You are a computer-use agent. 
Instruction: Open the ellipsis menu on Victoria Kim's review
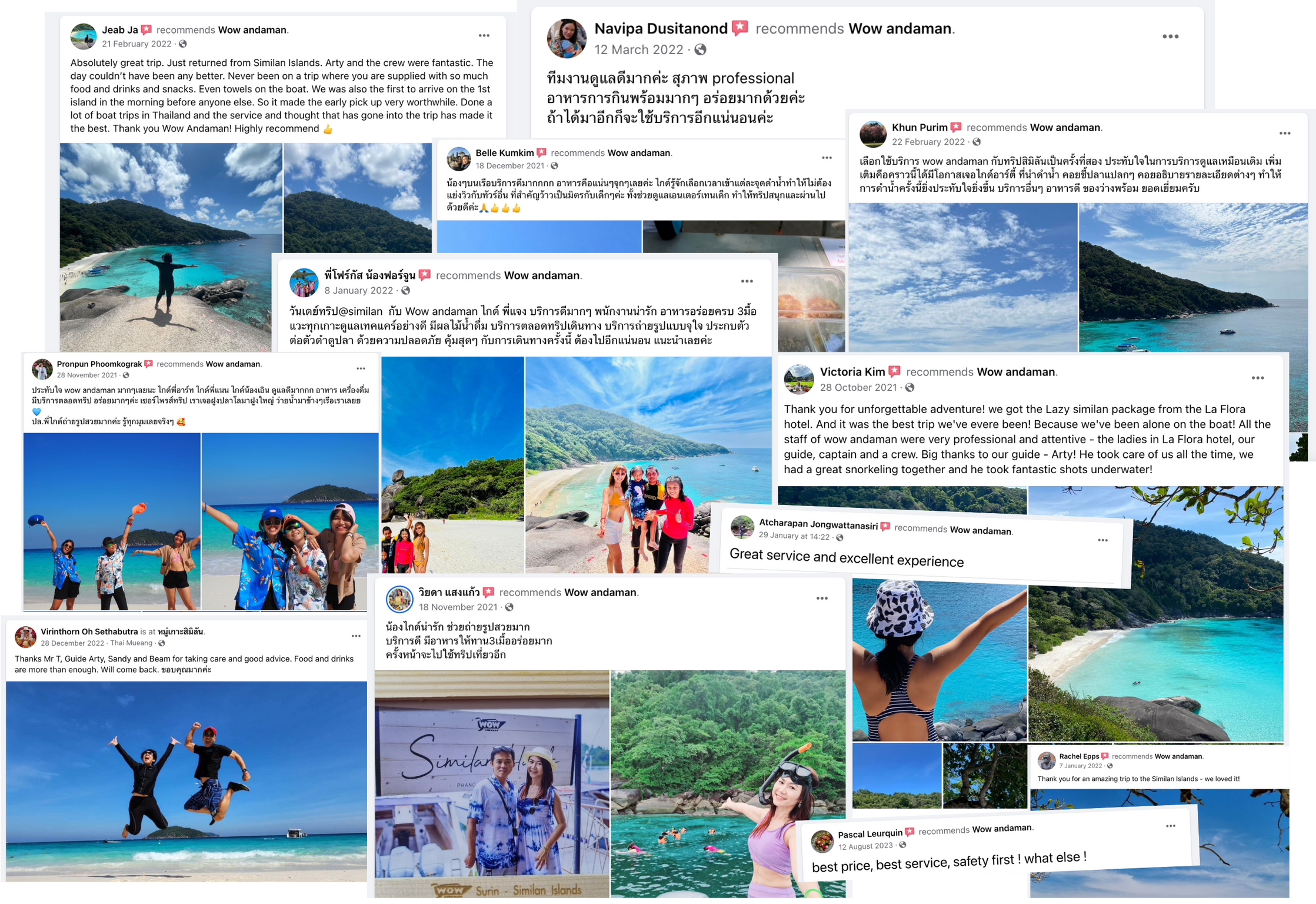click(1258, 378)
